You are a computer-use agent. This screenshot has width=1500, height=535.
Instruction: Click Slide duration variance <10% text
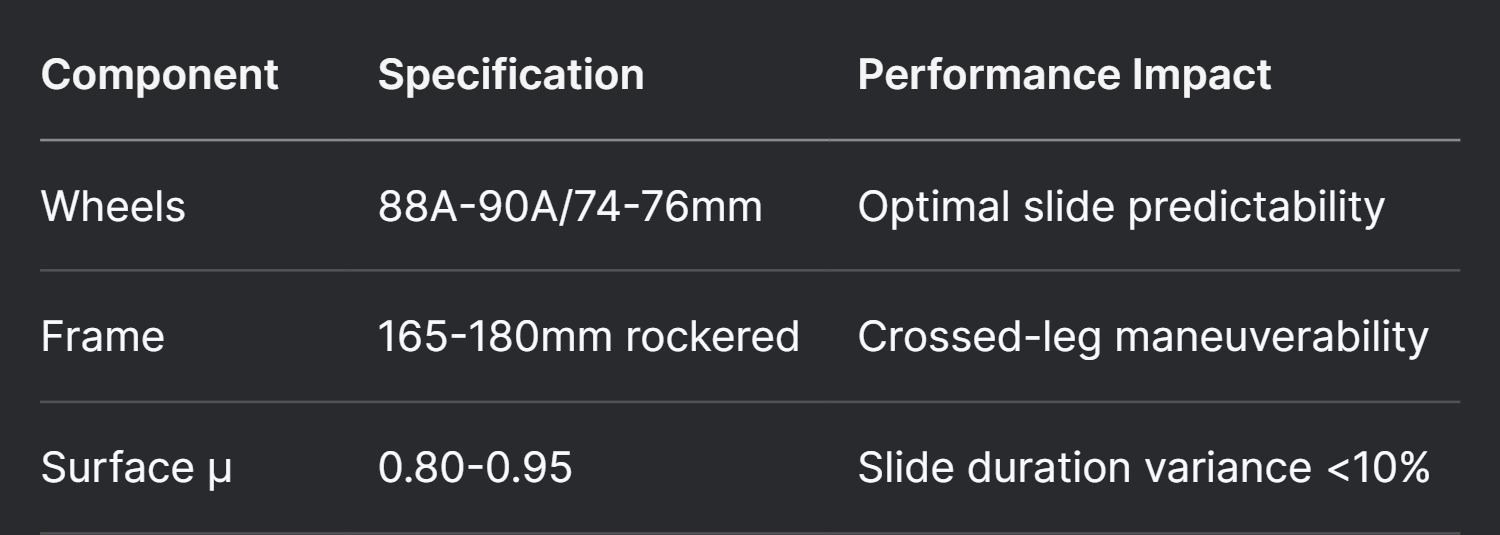[1143, 468]
